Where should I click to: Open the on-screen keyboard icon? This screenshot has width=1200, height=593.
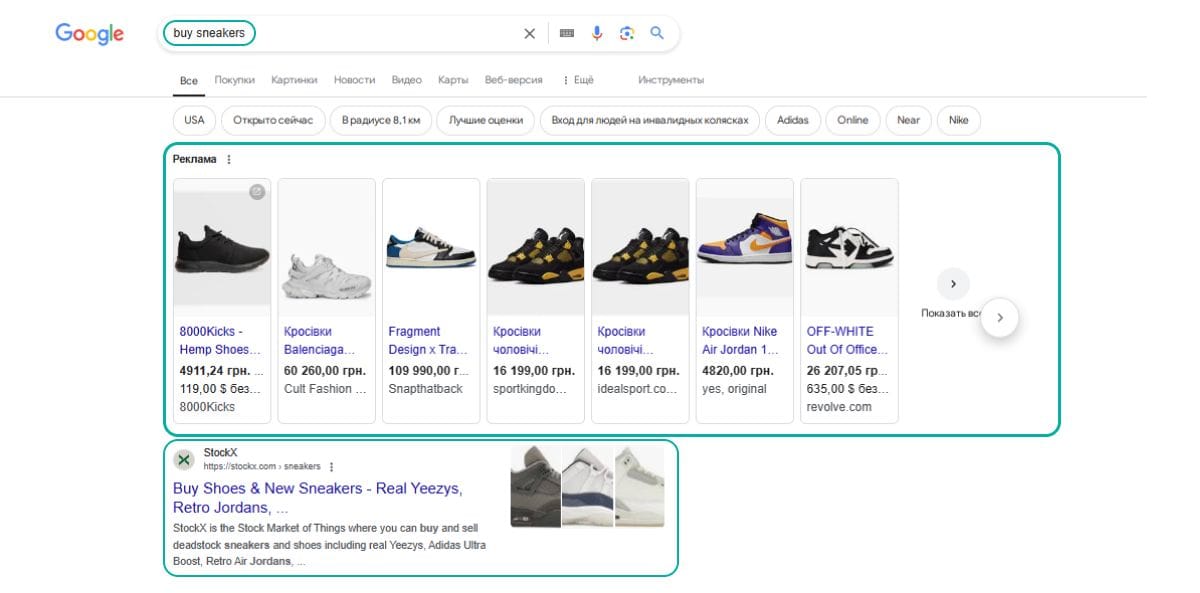coord(567,33)
